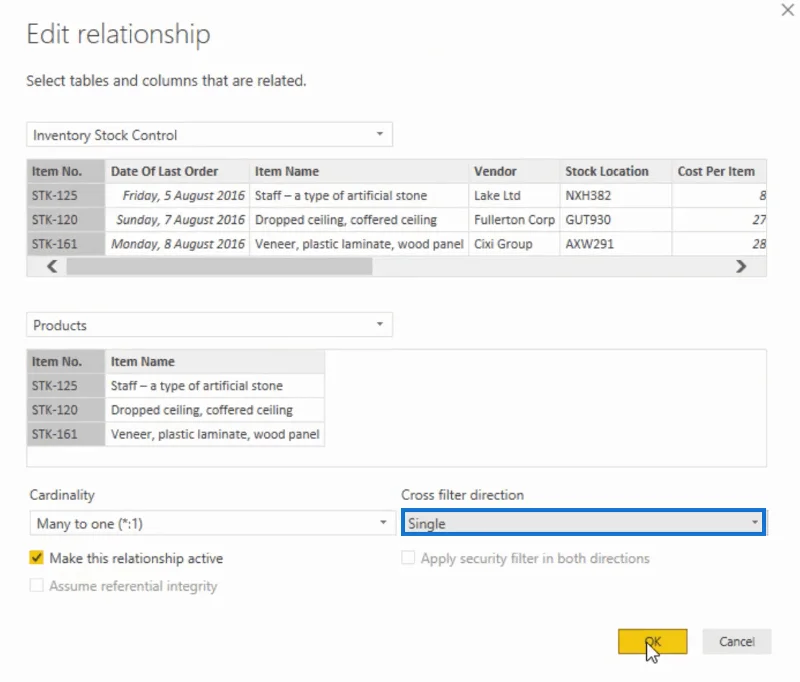Click Fullerton Corp vendor cell
This screenshot has width=800, height=682.
click(x=514, y=220)
